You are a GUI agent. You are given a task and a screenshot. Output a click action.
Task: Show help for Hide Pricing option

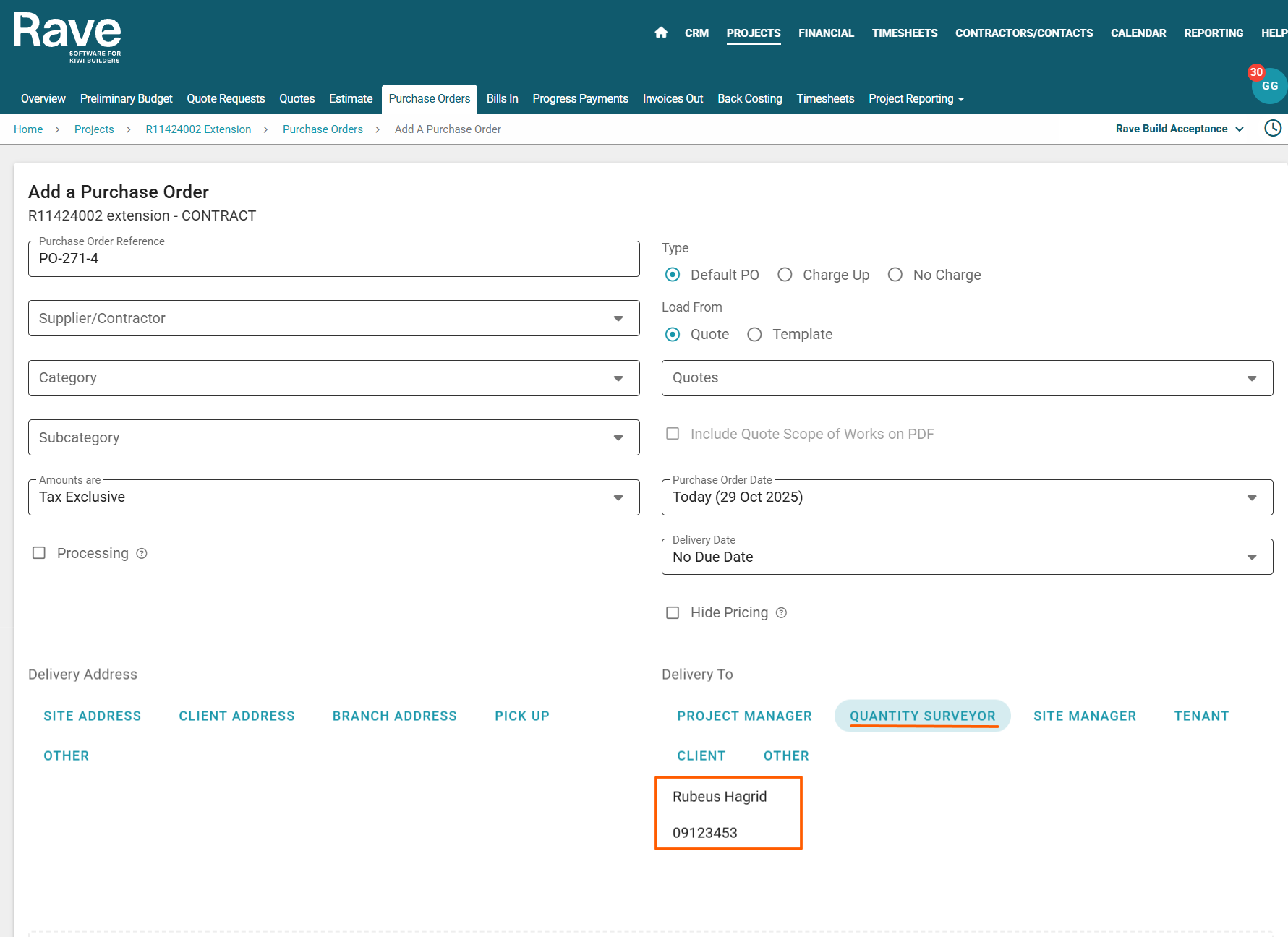(x=781, y=613)
